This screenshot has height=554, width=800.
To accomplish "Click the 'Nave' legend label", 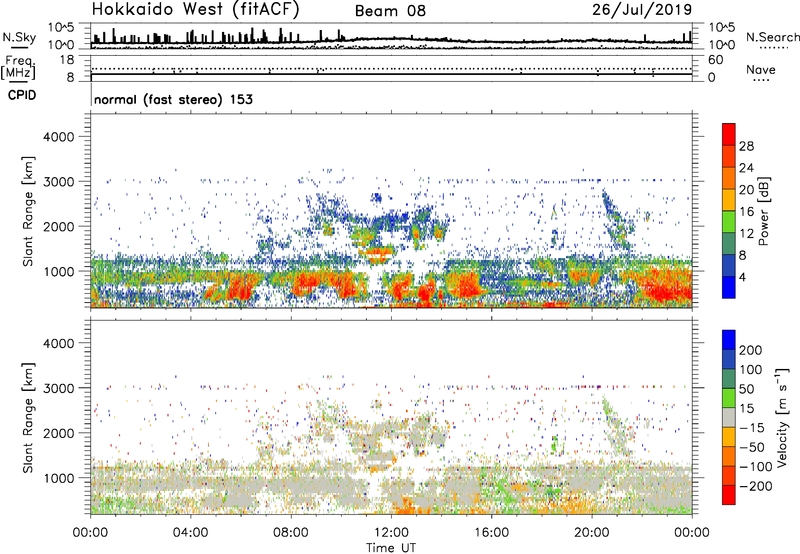I will pos(761,70).
